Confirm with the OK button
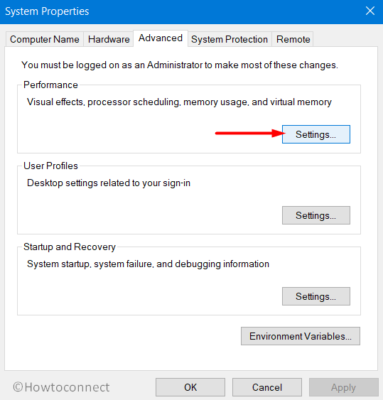 click(x=190, y=387)
